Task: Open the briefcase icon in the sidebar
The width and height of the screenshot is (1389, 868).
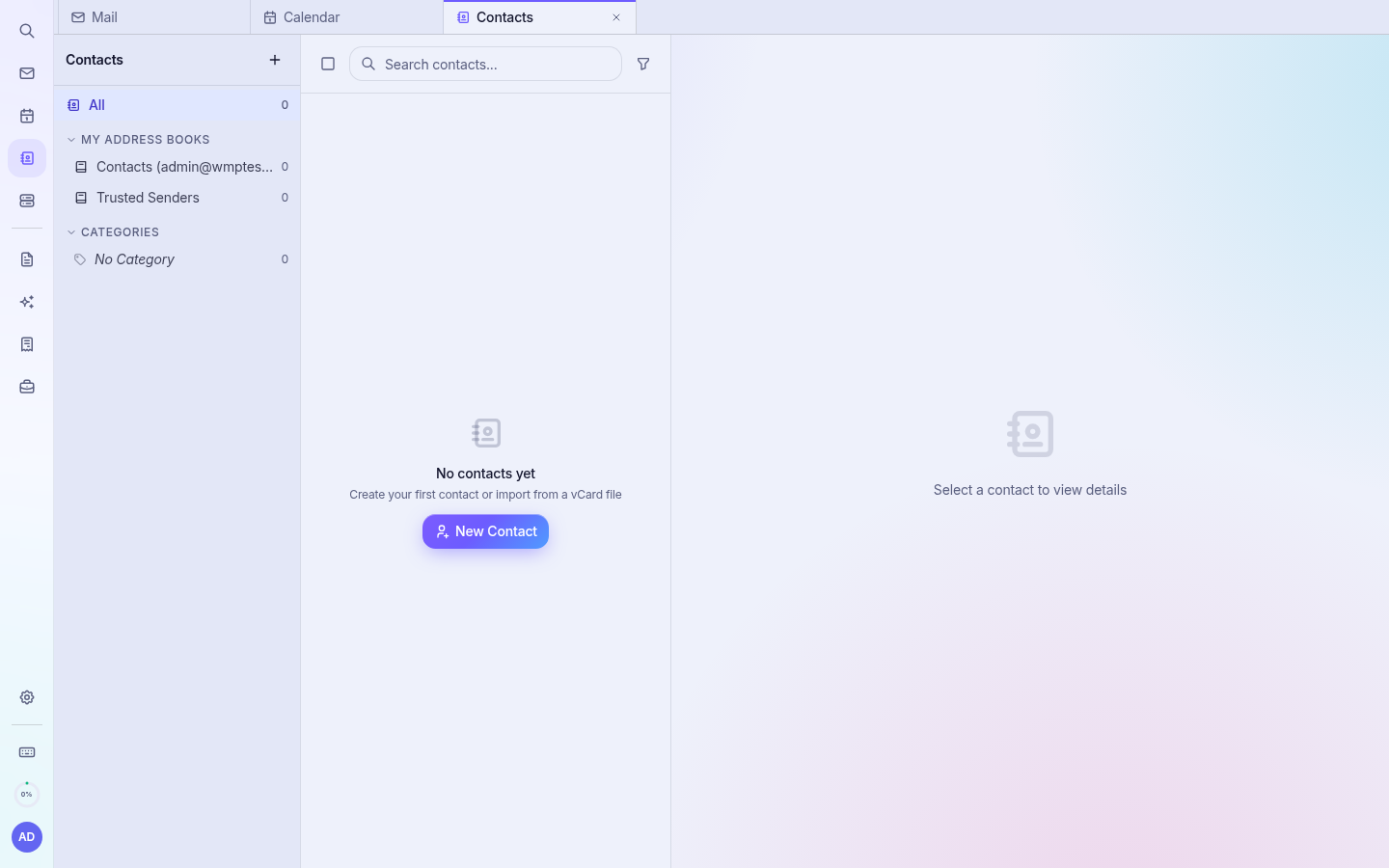Action: coord(27,387)
